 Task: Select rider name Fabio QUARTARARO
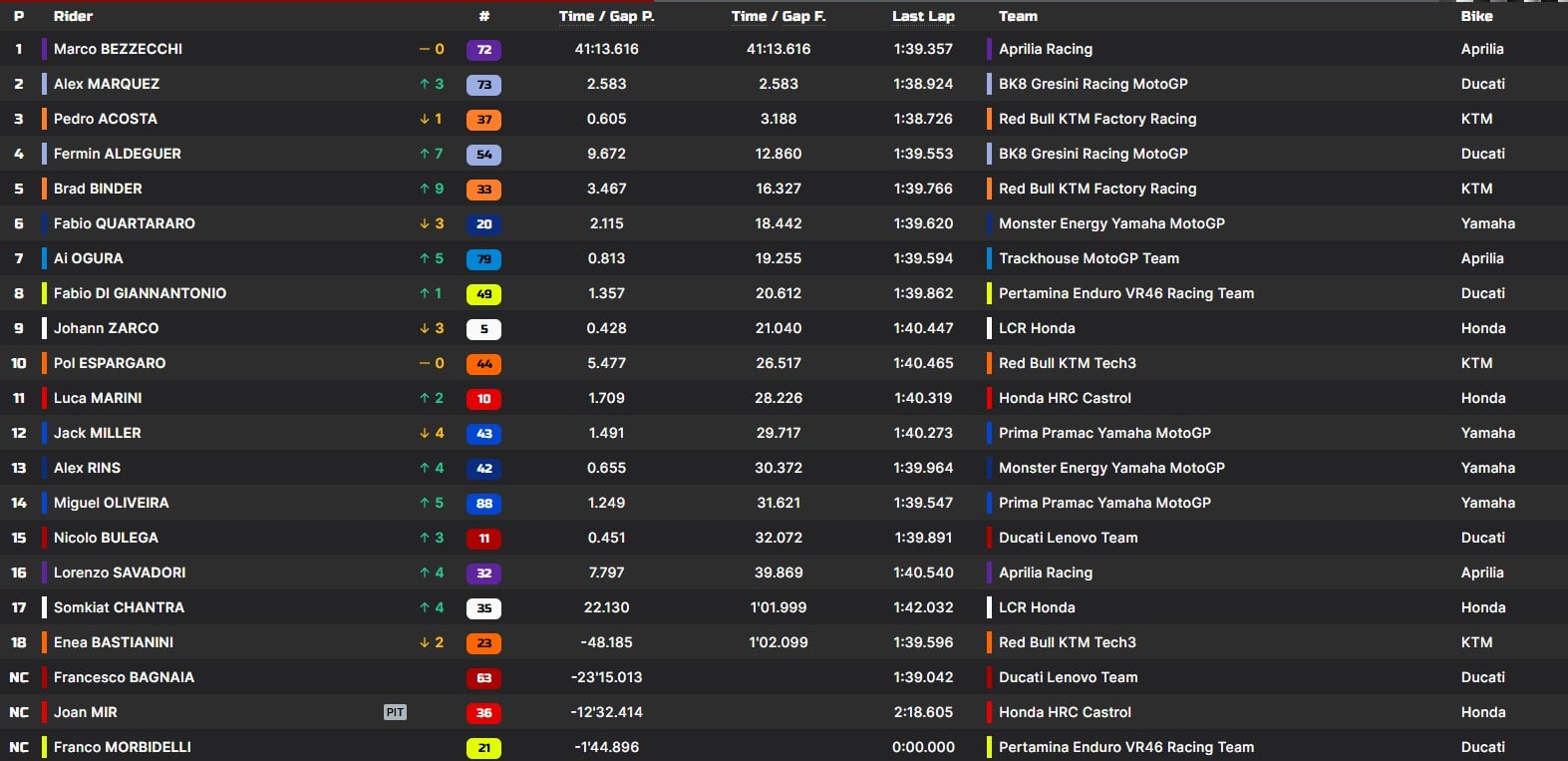point(125,223)
